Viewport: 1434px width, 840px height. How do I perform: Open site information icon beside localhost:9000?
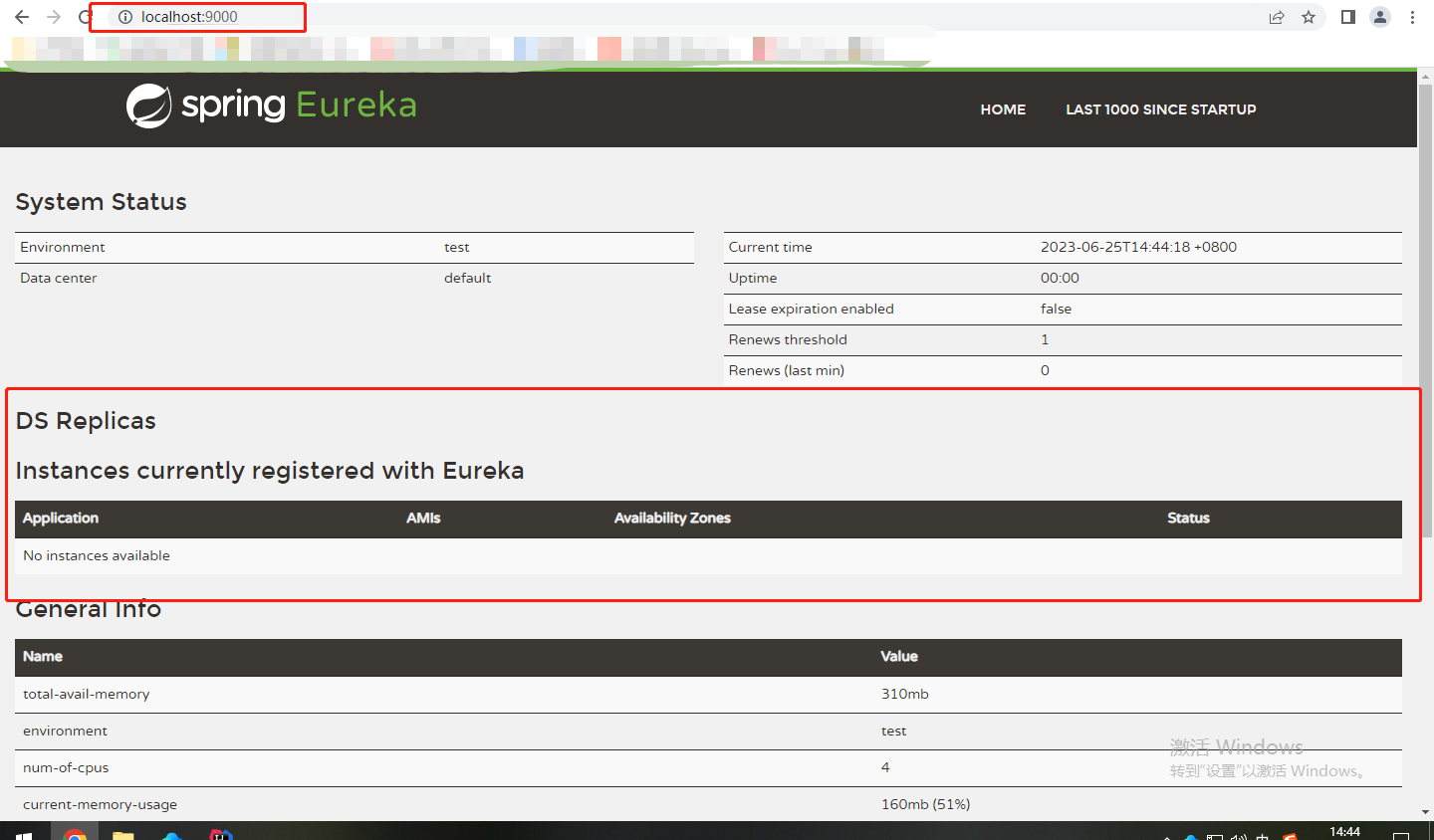coord(125,17)
